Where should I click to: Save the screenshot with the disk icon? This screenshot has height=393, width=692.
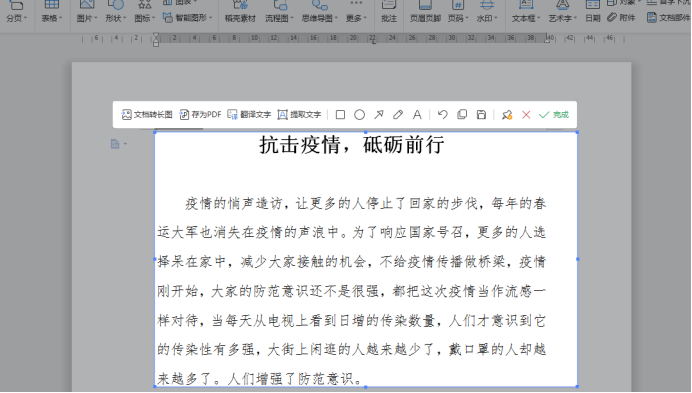coord(481,115)
